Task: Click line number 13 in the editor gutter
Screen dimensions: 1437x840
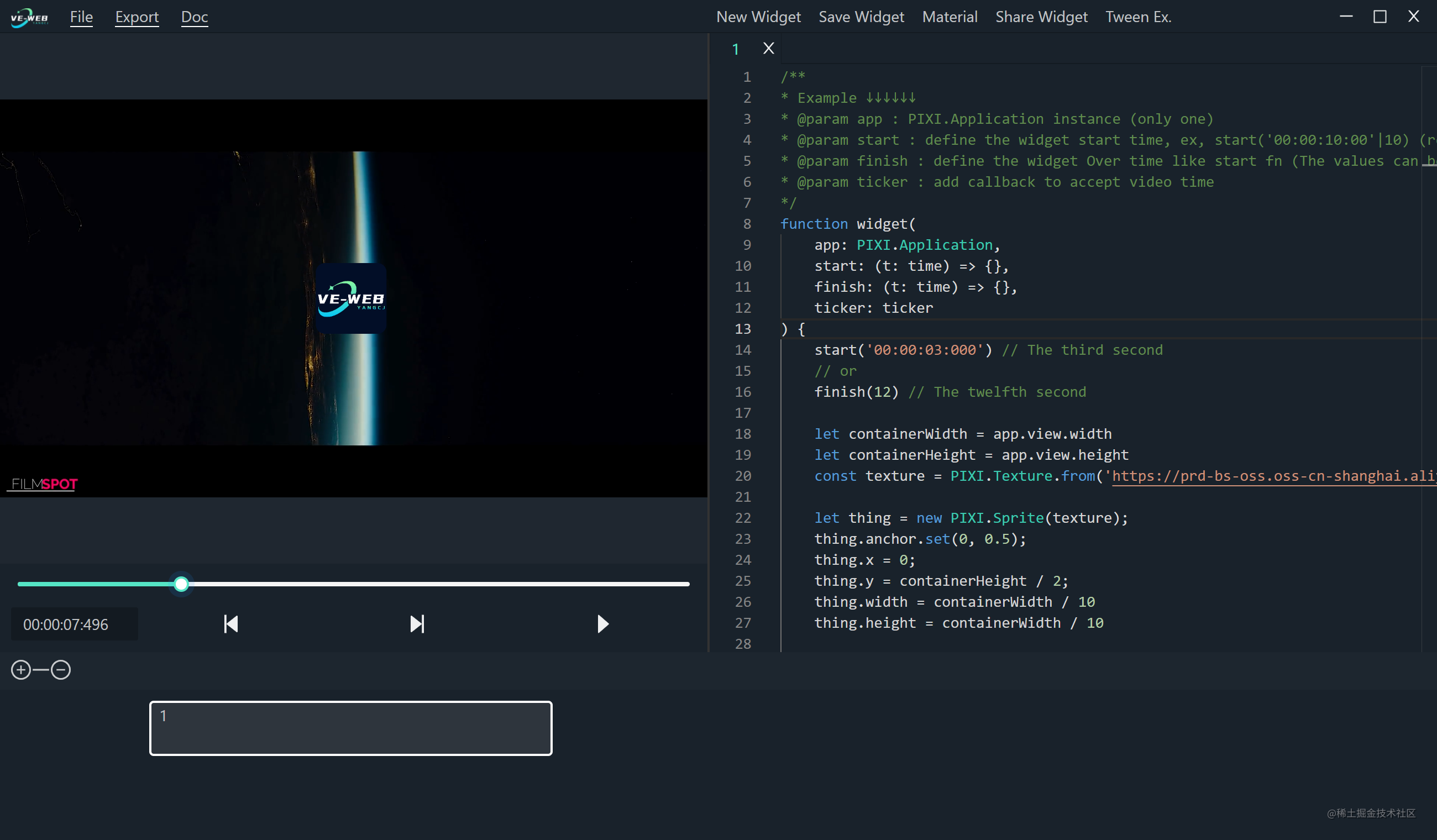Action: tap(742, 329)
